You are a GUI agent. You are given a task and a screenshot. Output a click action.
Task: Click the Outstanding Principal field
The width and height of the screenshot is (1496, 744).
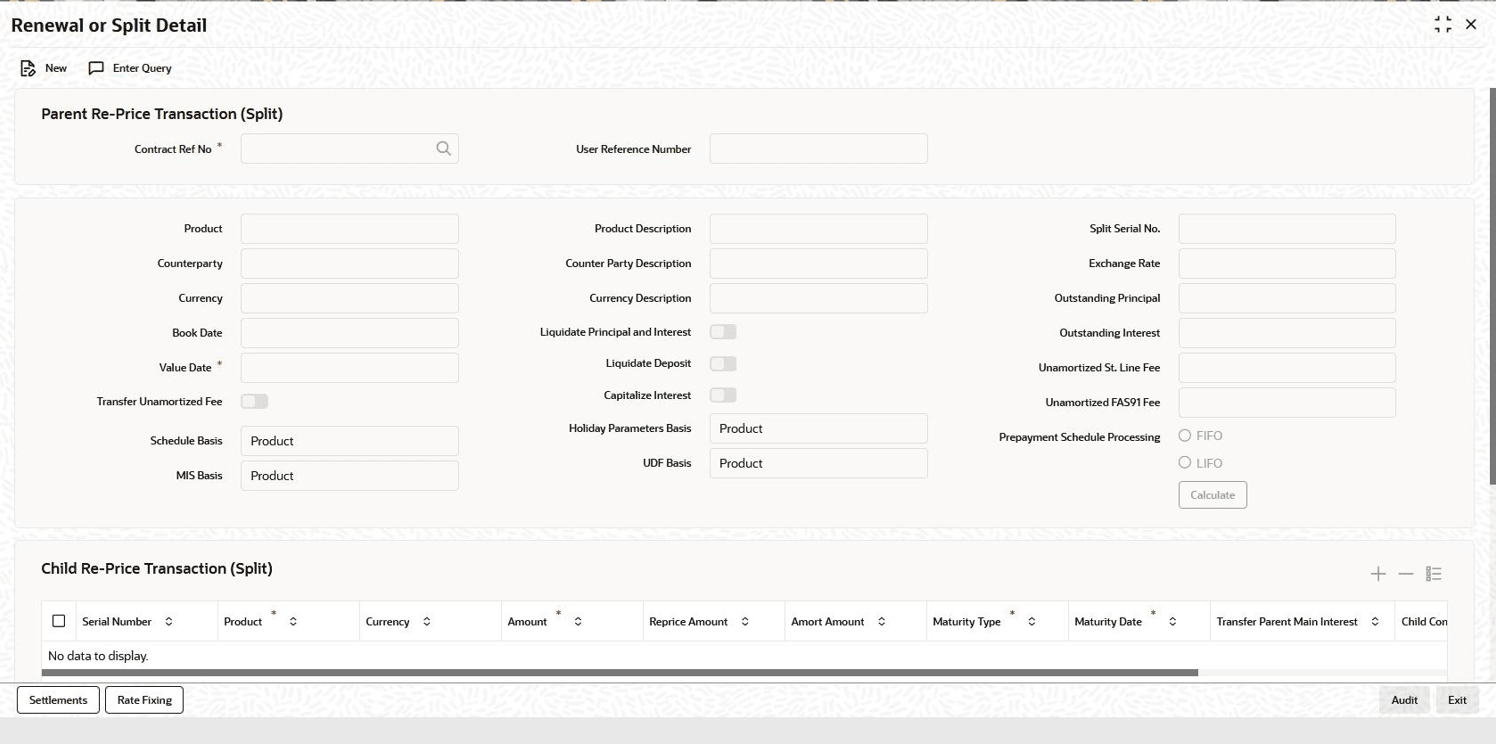1287,298
